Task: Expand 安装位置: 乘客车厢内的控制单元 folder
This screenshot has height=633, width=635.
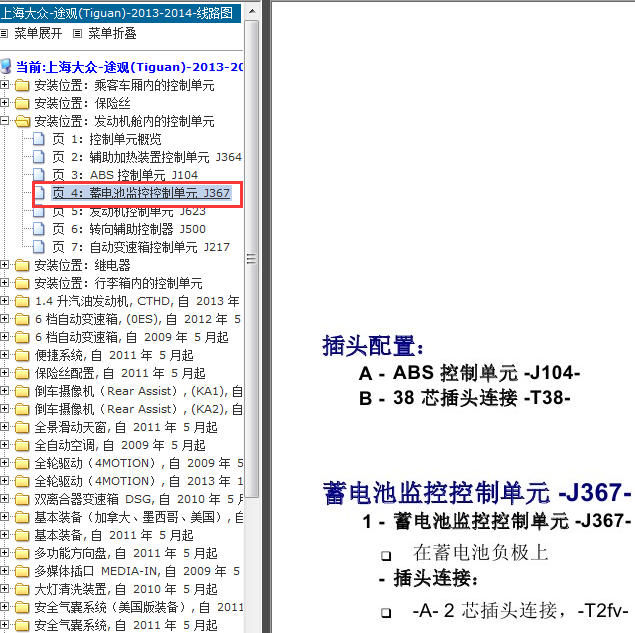Action: point(4,85)
